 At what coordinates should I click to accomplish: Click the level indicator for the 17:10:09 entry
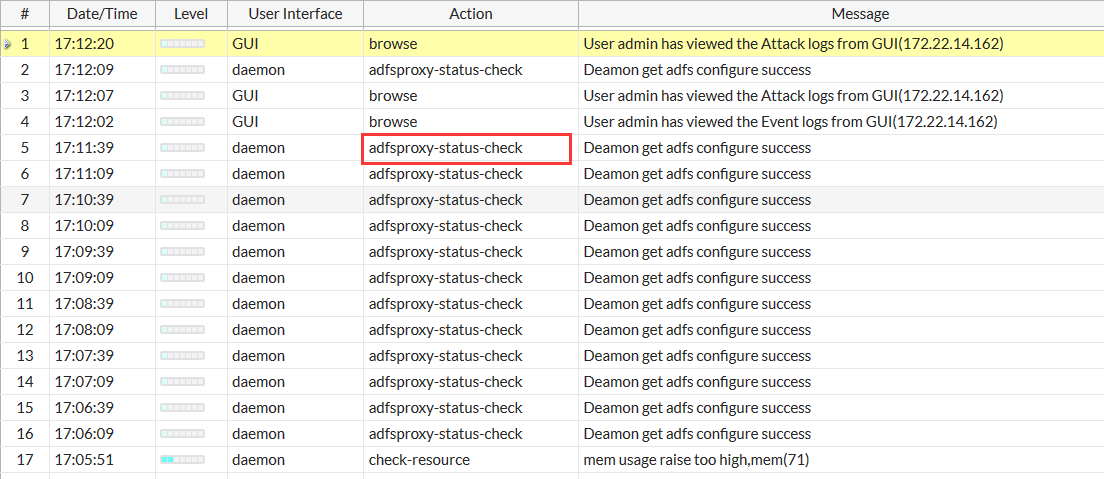pyautogui.click(x=182, y=226)
